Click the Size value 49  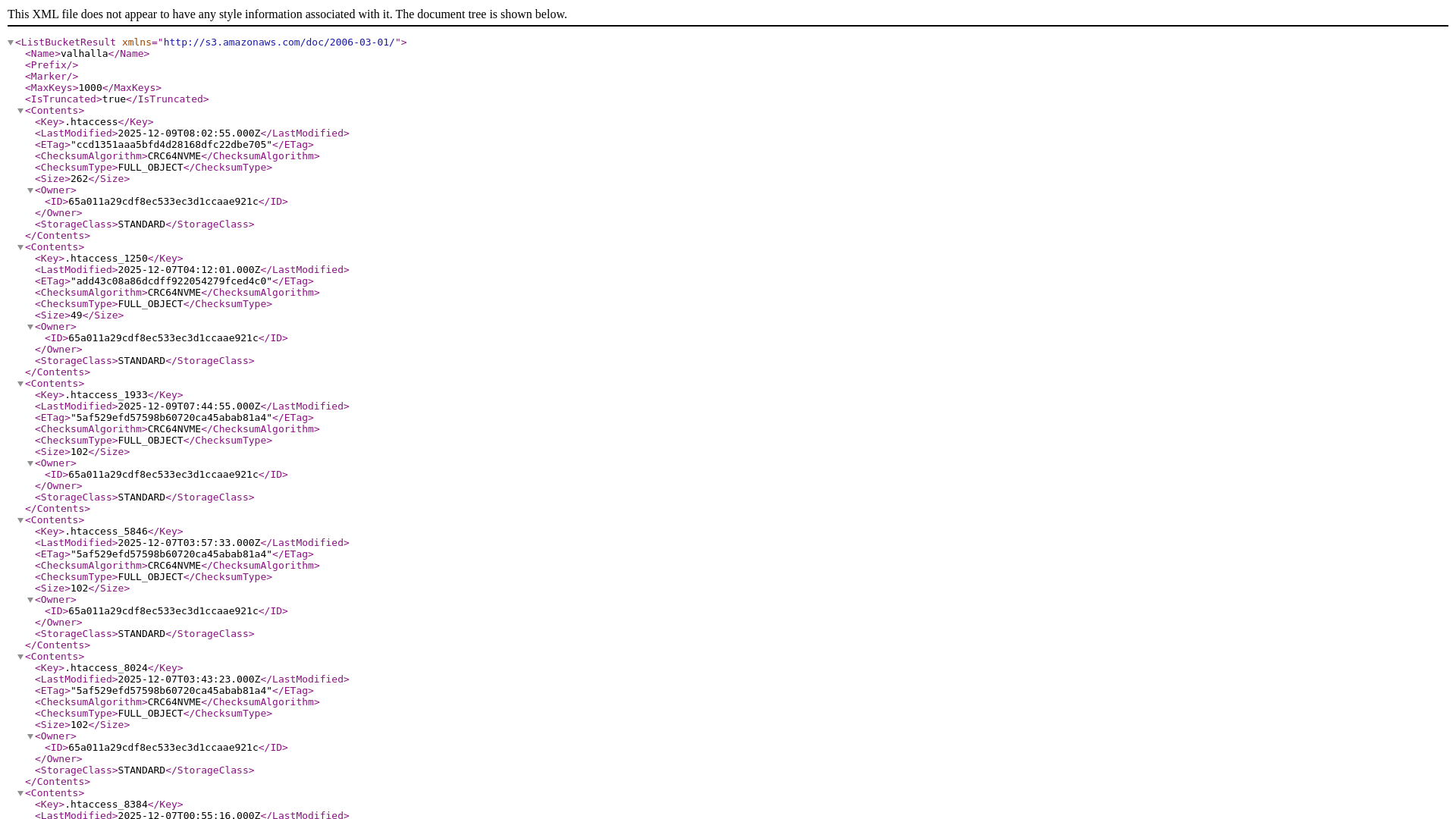pyautogui.click(x=76, y=315)
